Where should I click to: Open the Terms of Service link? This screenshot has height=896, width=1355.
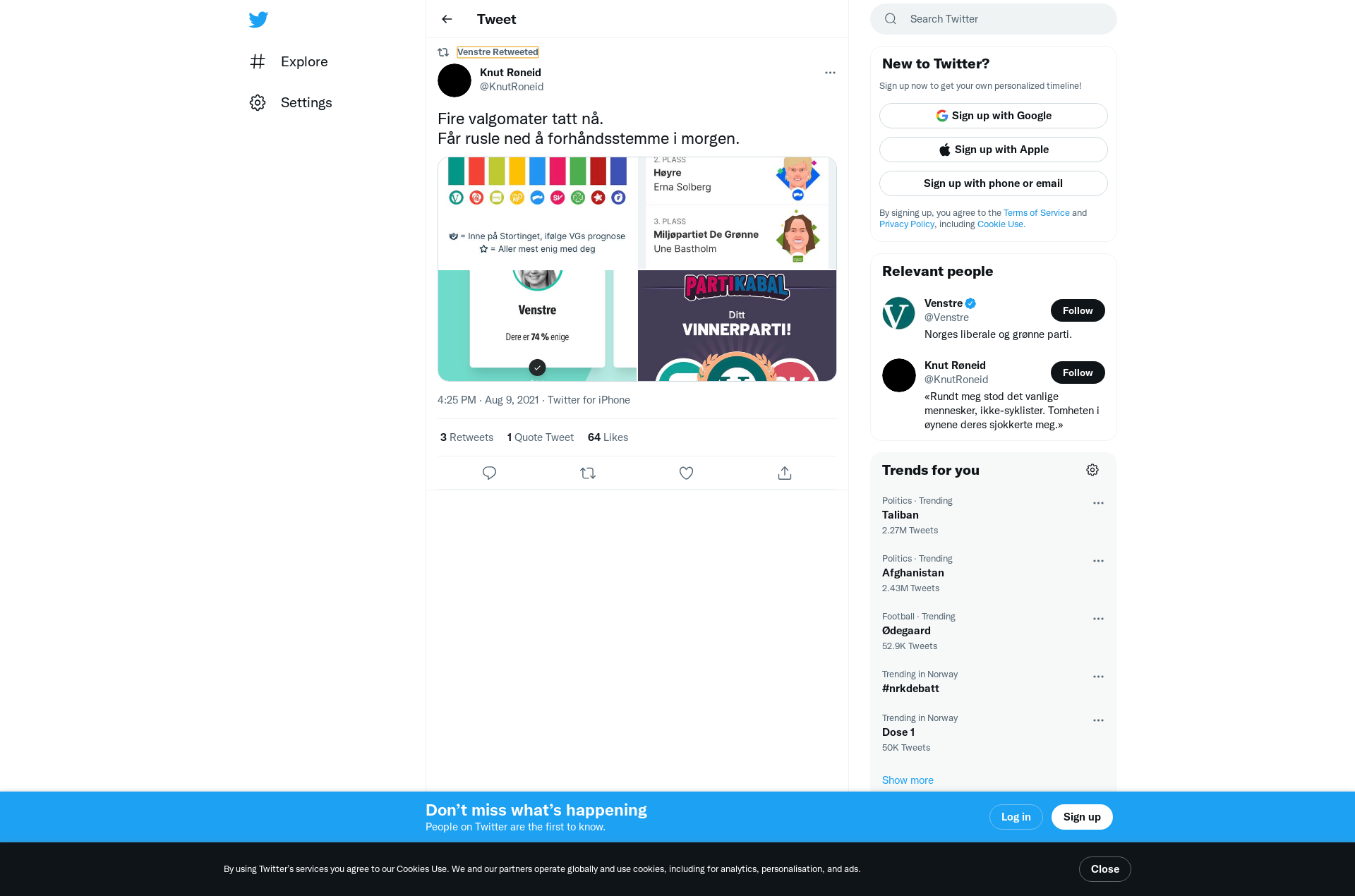(1037, 212)
